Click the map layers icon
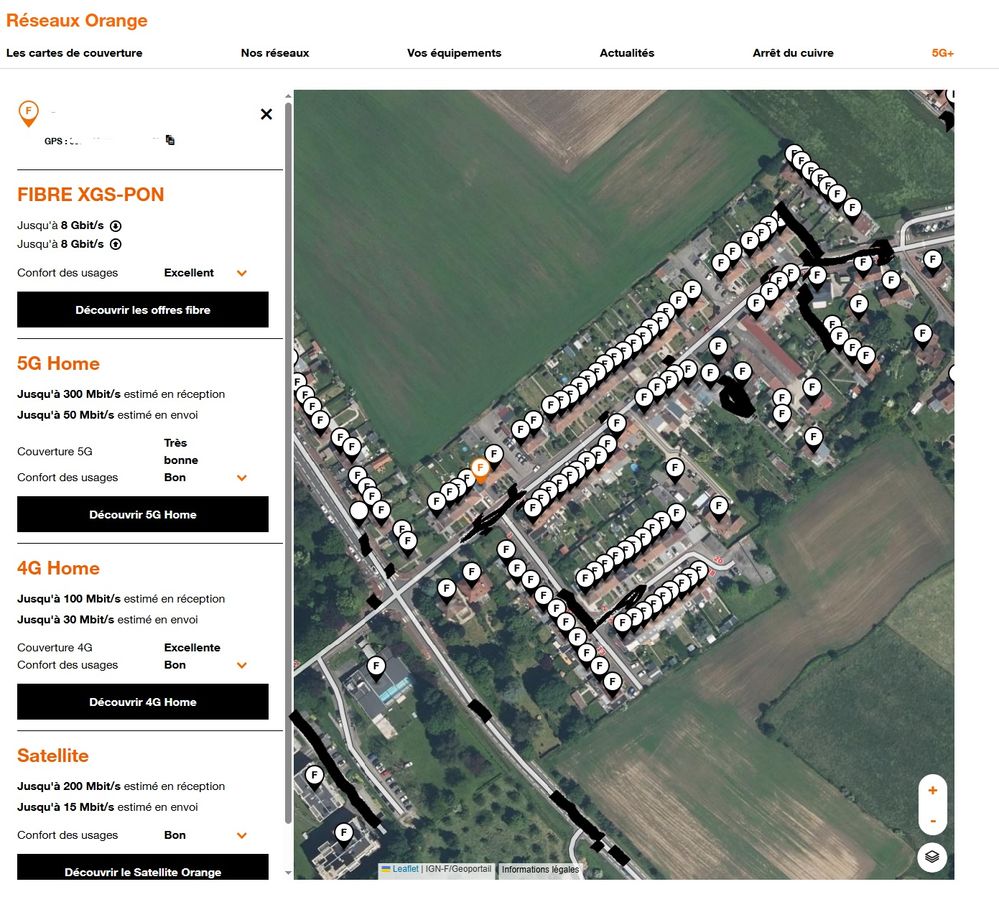 point(931,857)
